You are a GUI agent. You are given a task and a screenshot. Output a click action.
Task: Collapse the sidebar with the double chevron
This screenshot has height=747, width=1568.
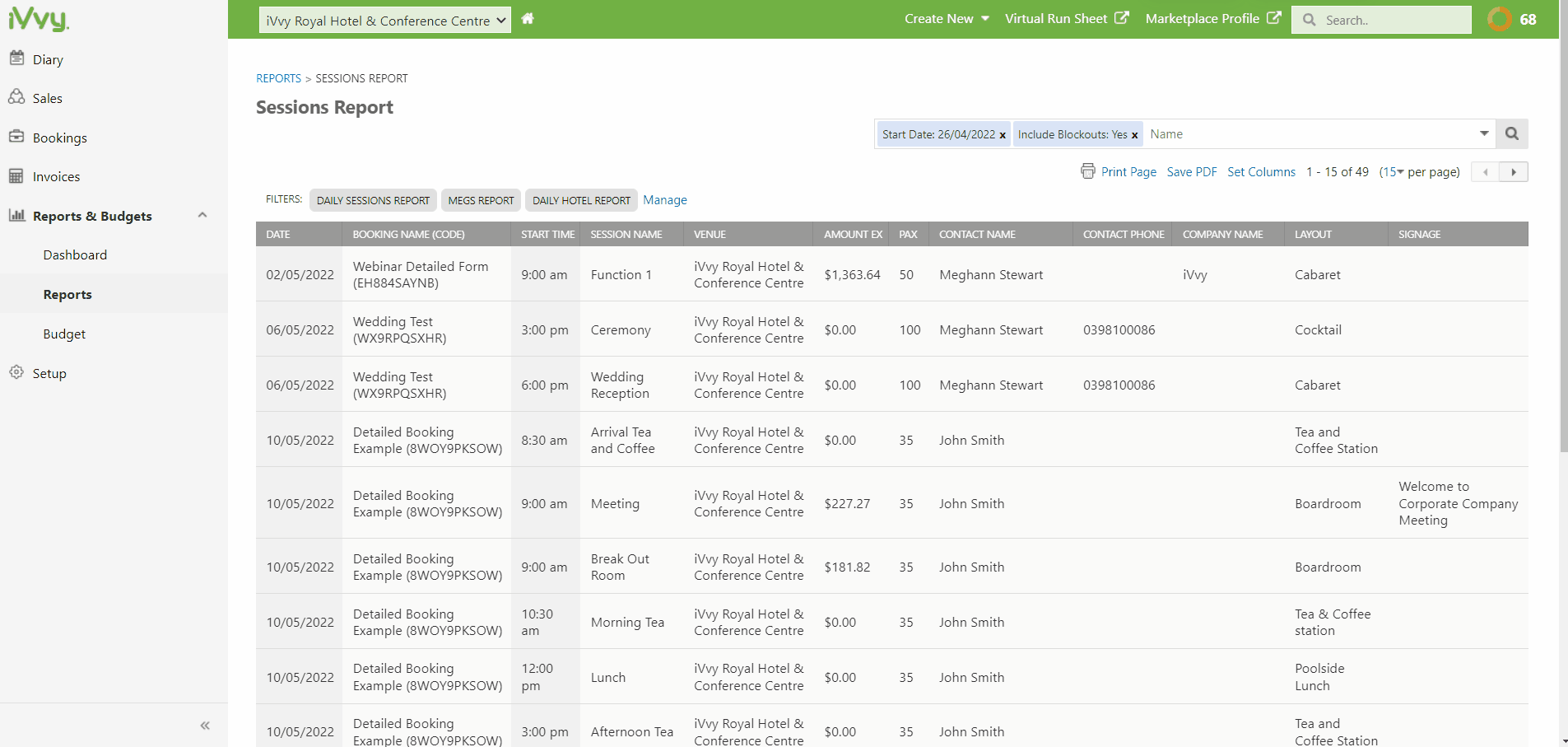(x=205, y=726)
